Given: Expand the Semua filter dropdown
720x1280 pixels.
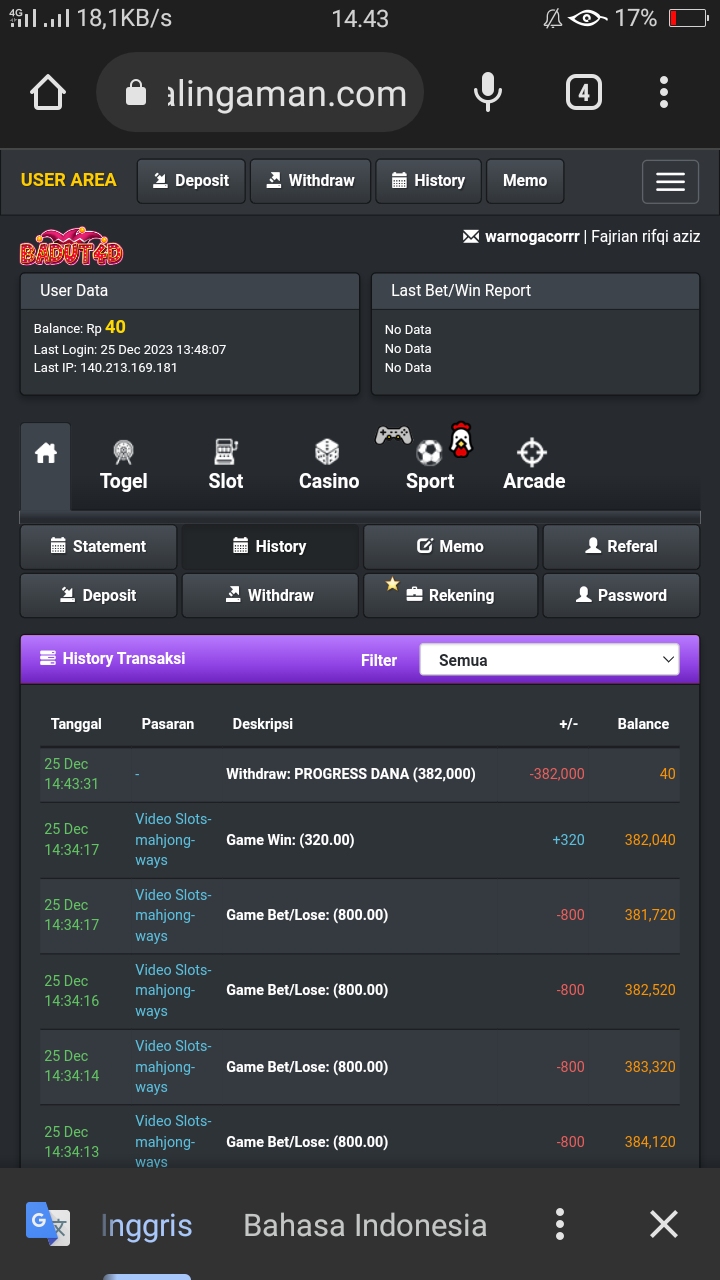Looking at the screenshot, I should click(549, 660).
